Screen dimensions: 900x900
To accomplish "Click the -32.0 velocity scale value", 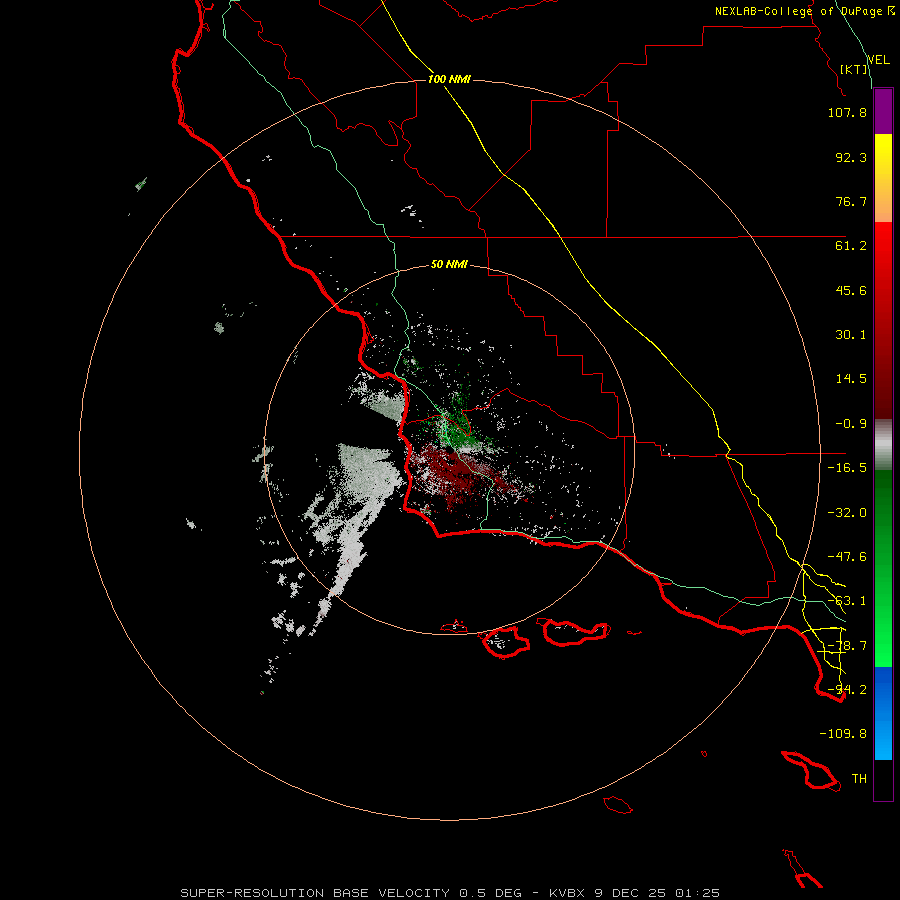I will click(847, 513).
